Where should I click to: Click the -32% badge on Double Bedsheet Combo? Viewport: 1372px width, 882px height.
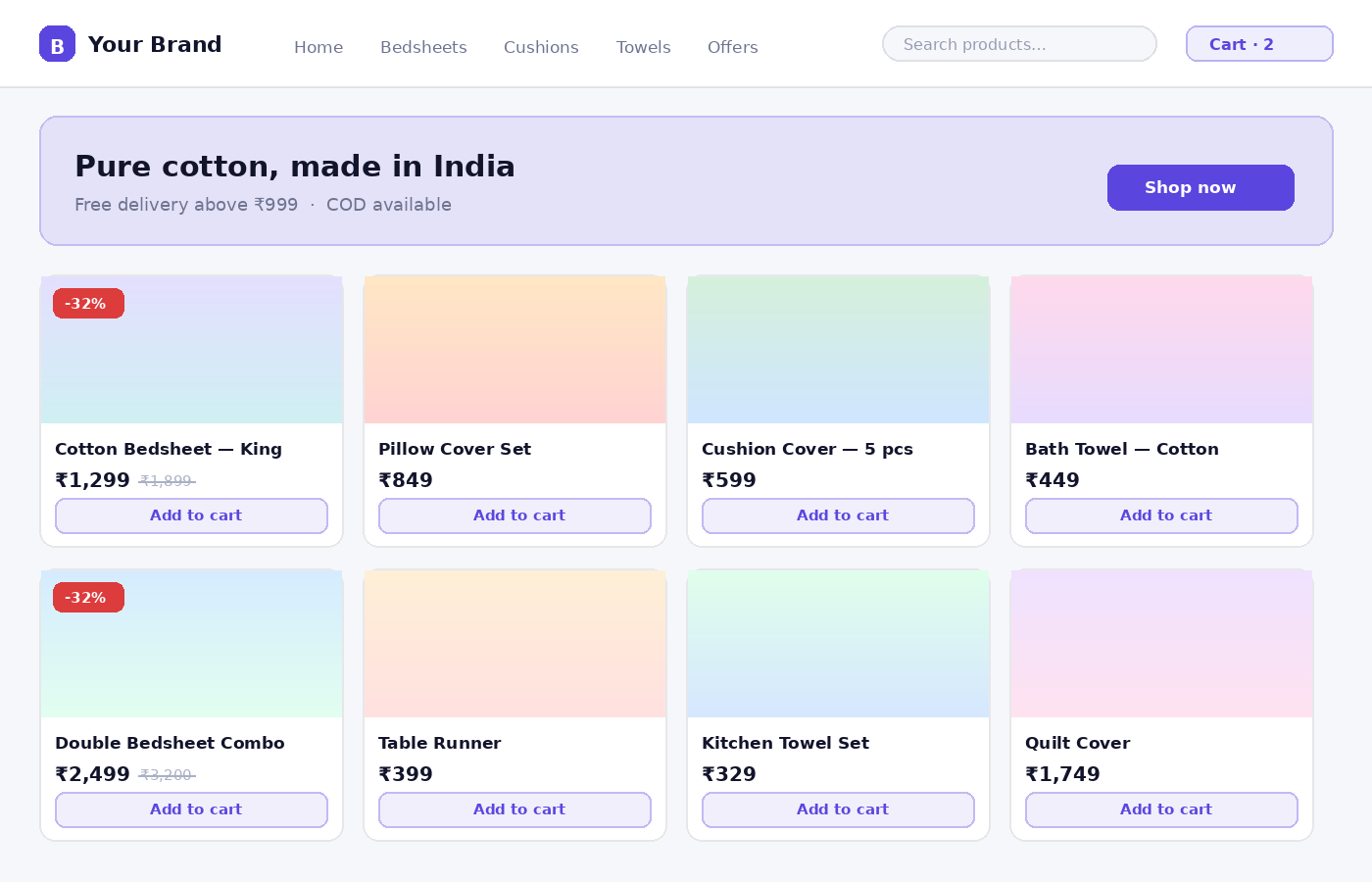click(x=88, y=598)
